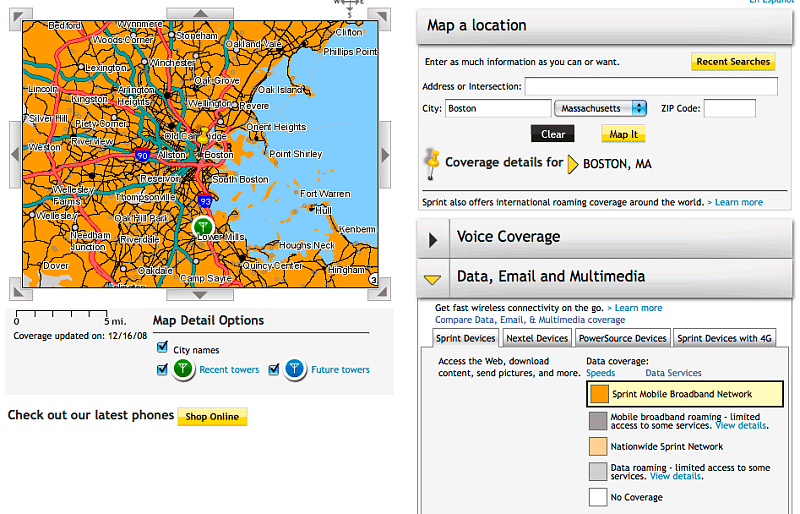The image size is (800, 514).
Task: Open View details for mobile broadband roaming
Action: (741, 426)
